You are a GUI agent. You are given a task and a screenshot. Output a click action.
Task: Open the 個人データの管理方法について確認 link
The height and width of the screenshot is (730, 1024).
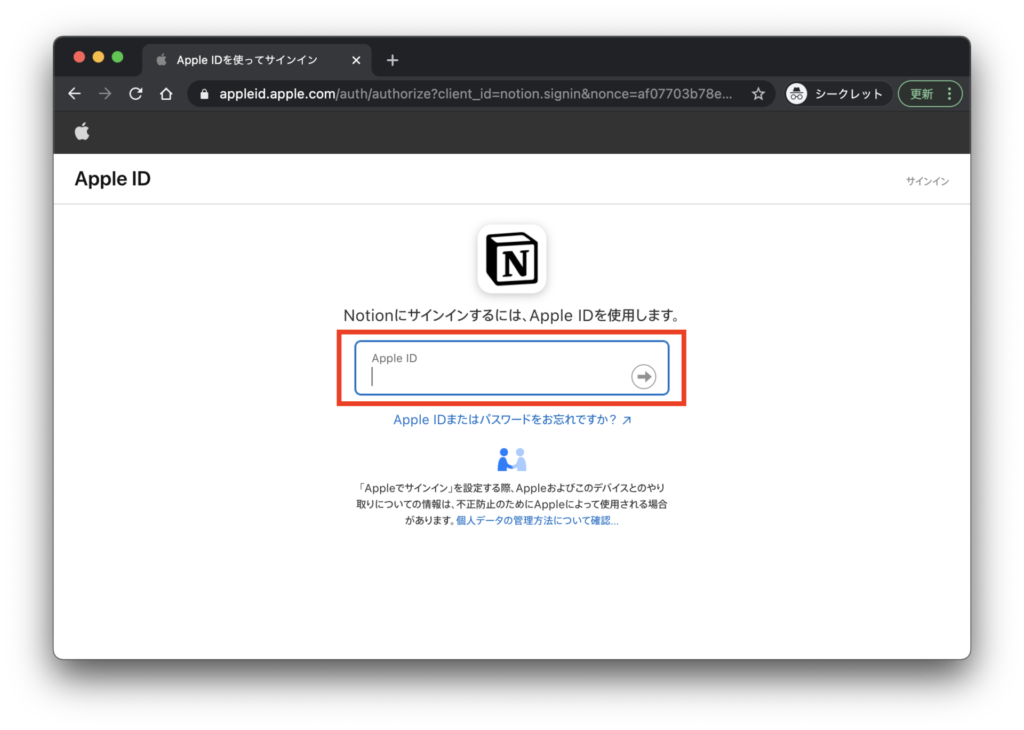pyautogui.click(x=537, y=520)
